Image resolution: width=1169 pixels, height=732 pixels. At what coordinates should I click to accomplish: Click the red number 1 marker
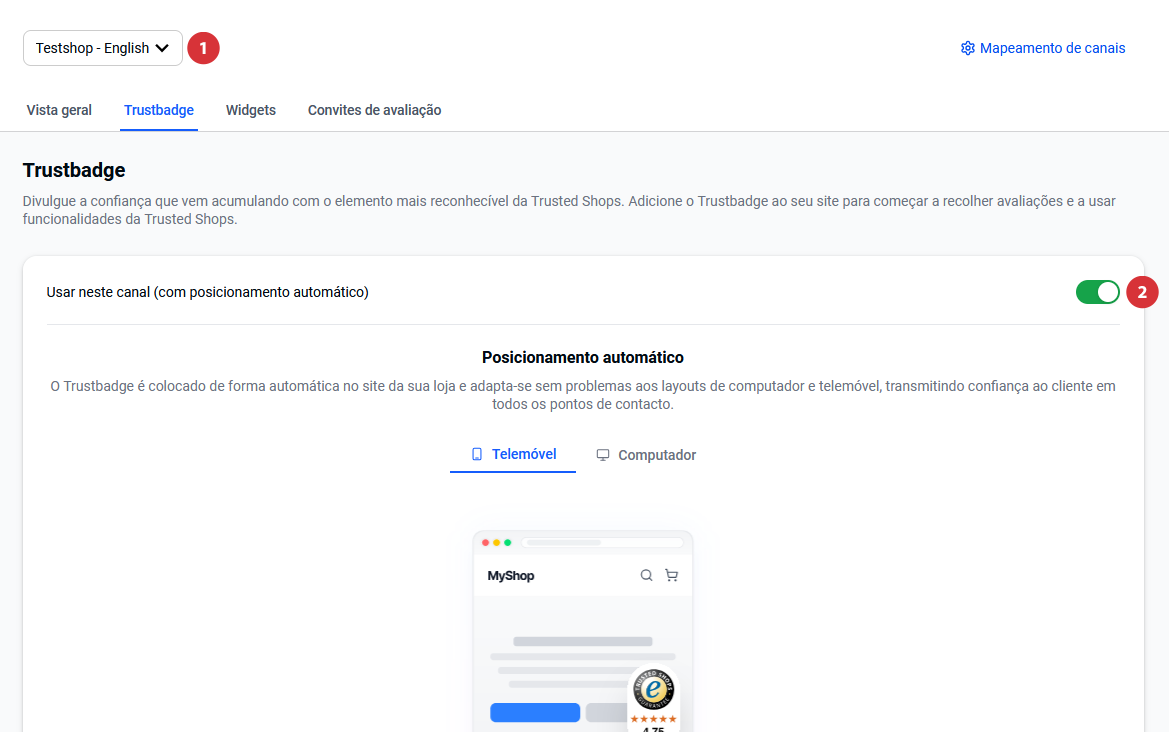point(204,48)
